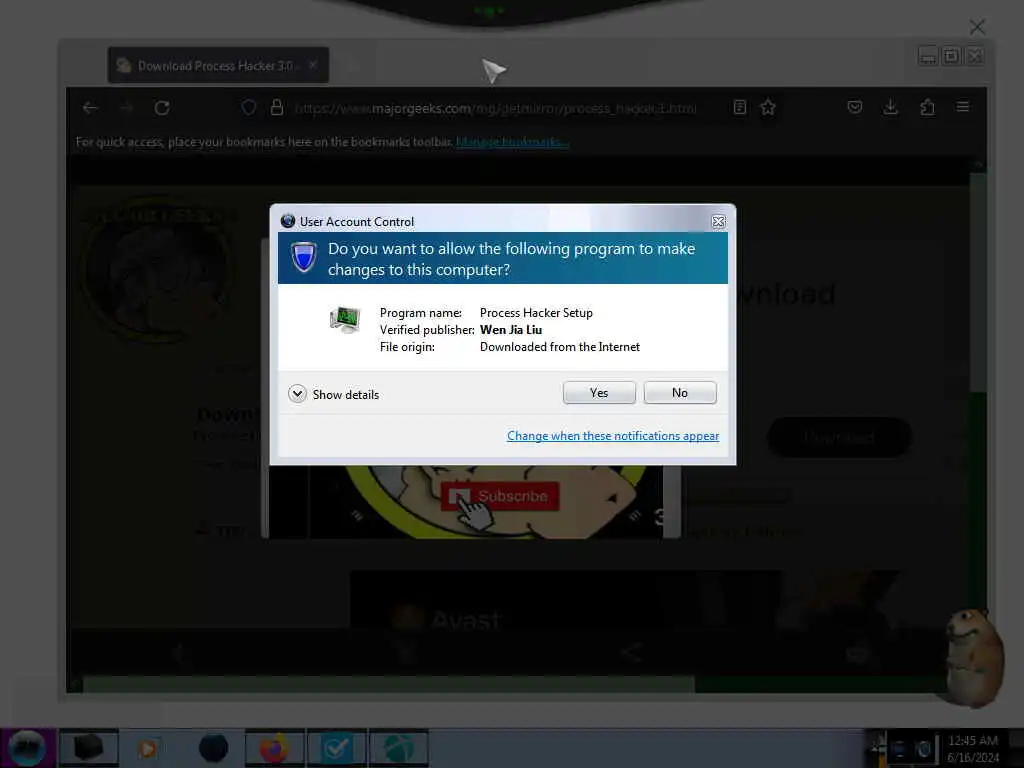Open the Windows Start orb
Image resolution: width=1024 pixels, height=768 pixels.
pos(27,748)
